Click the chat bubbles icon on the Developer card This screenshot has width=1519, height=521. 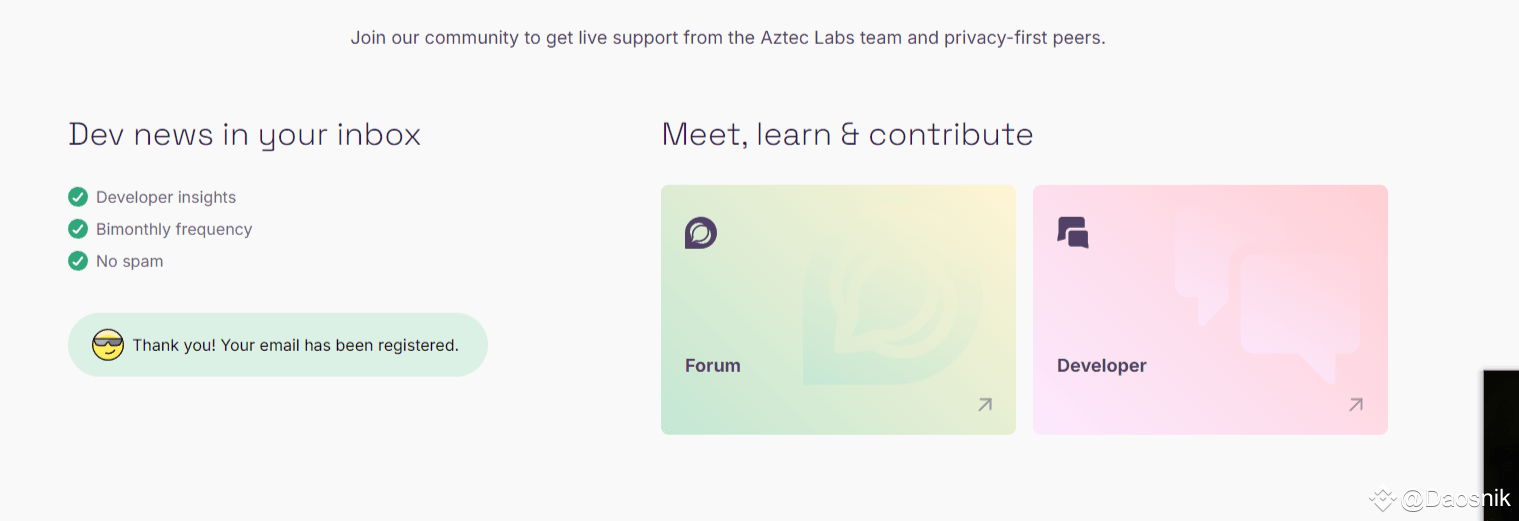click(x=1073, y=233)
